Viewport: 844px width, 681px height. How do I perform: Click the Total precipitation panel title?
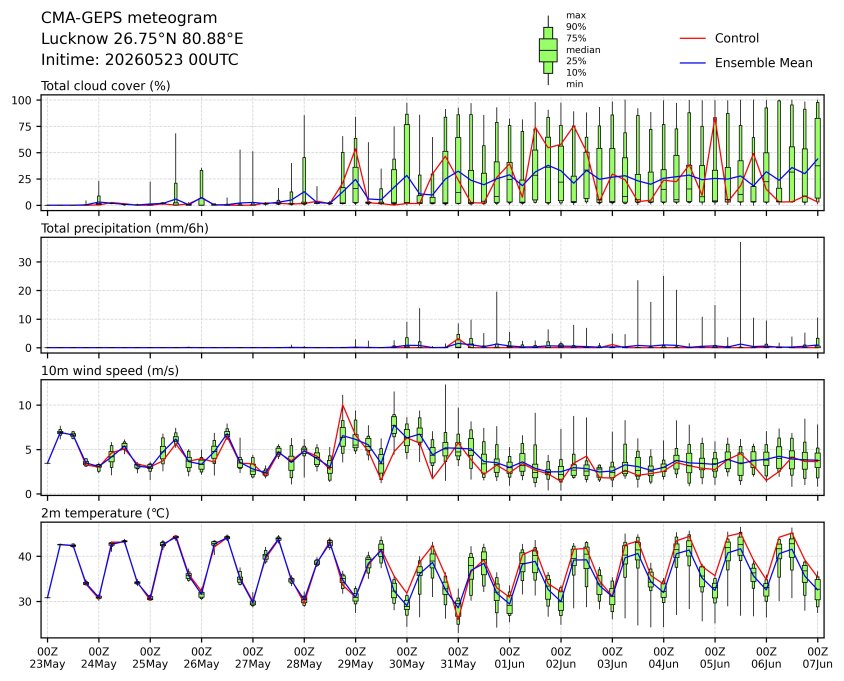[125, 228]
